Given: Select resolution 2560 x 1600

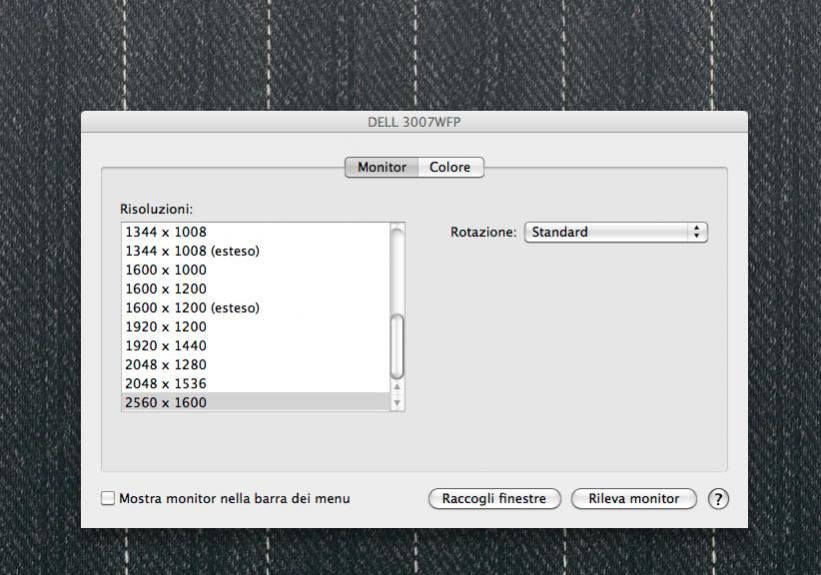Looking at the screenshot, I should [x=256, y=402].
